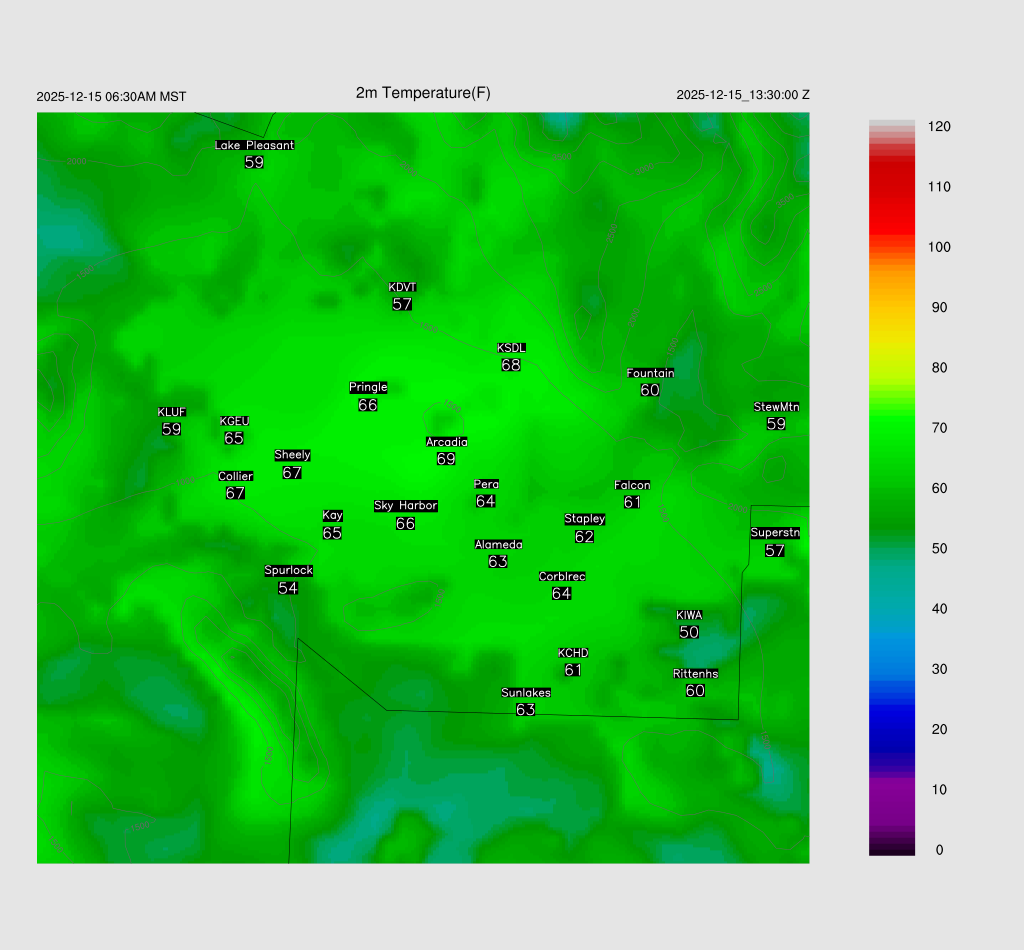This screenshot has width=1024, height=950.
Task: Click the Rittenhs station label
Action: click(695, 674)
